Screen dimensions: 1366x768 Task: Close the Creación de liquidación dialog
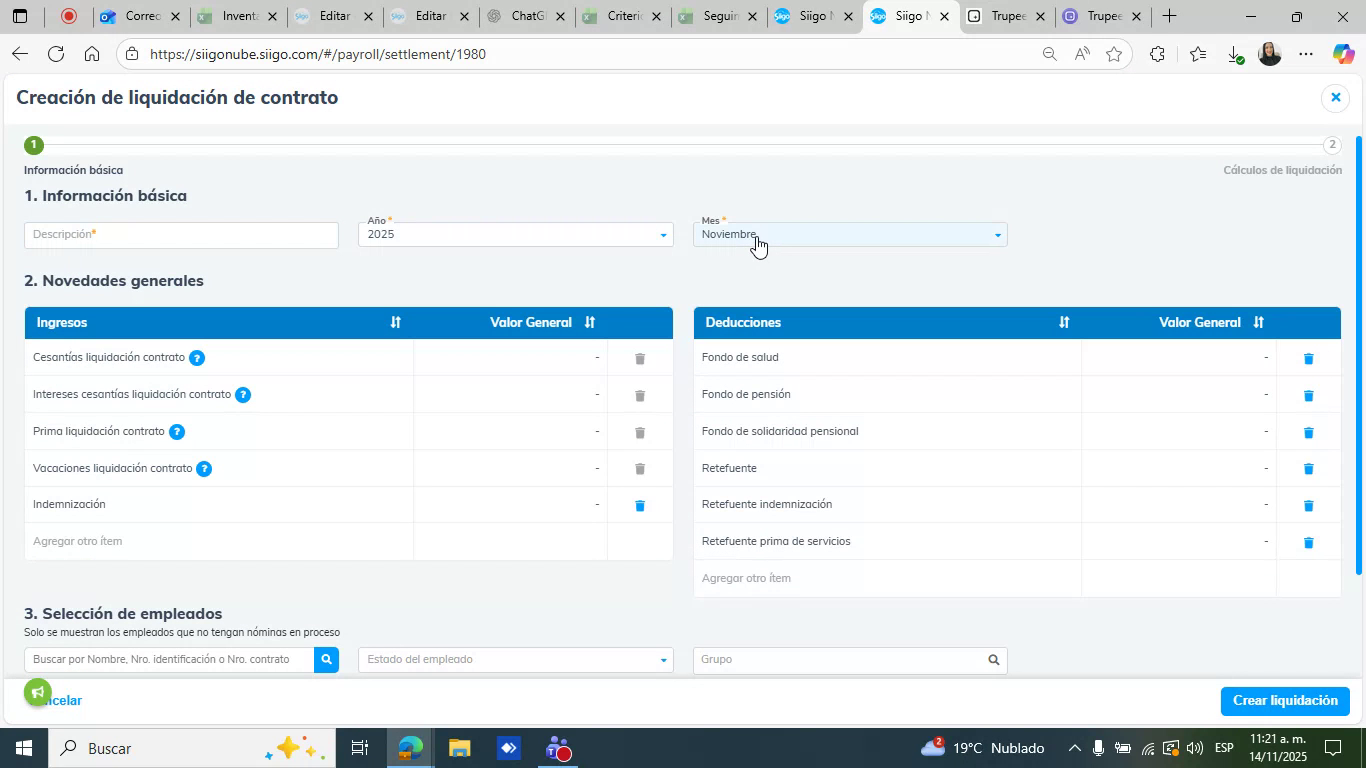tap(1335, 97)
